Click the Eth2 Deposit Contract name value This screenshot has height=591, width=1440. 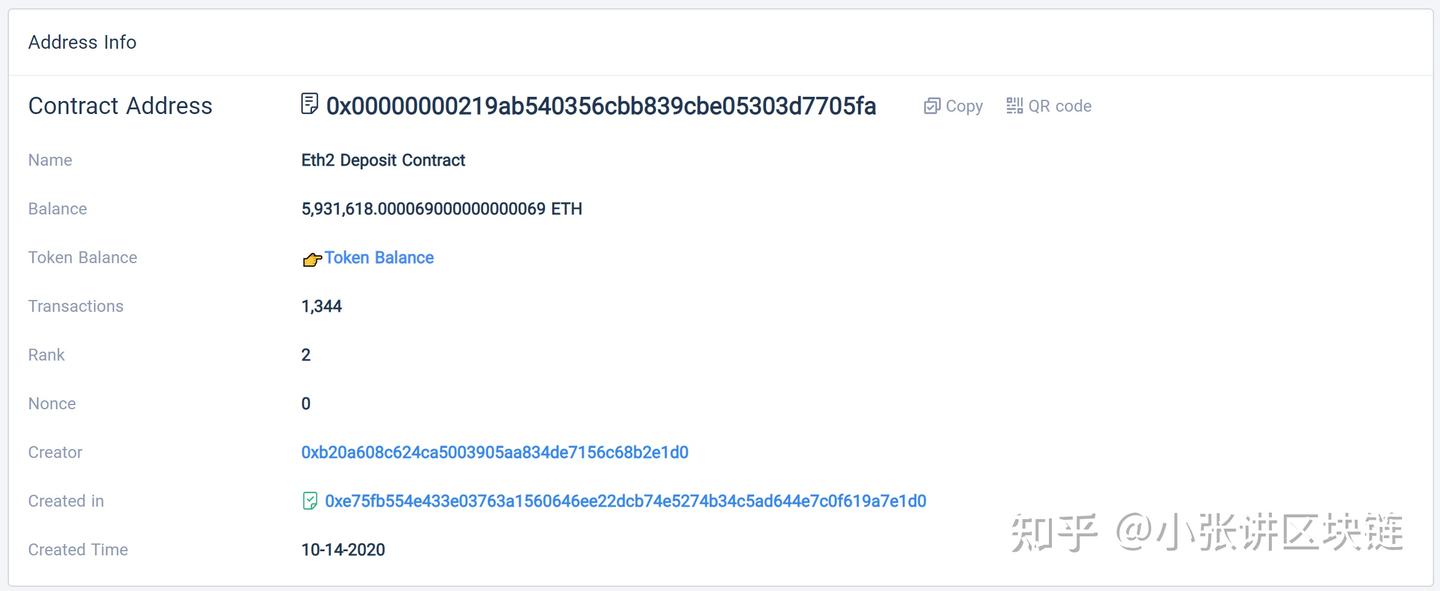[383, 160]
